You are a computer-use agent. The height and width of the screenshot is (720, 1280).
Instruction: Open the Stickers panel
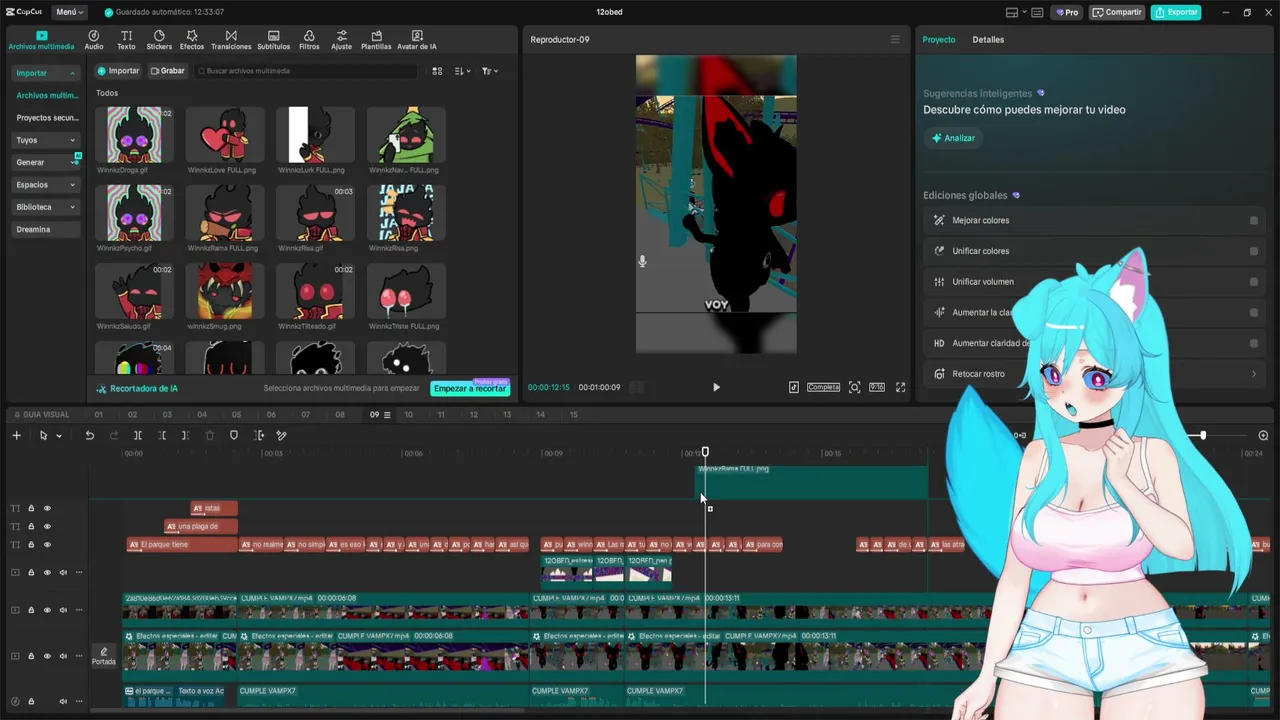pyautogui.click(x=159, y=40)
